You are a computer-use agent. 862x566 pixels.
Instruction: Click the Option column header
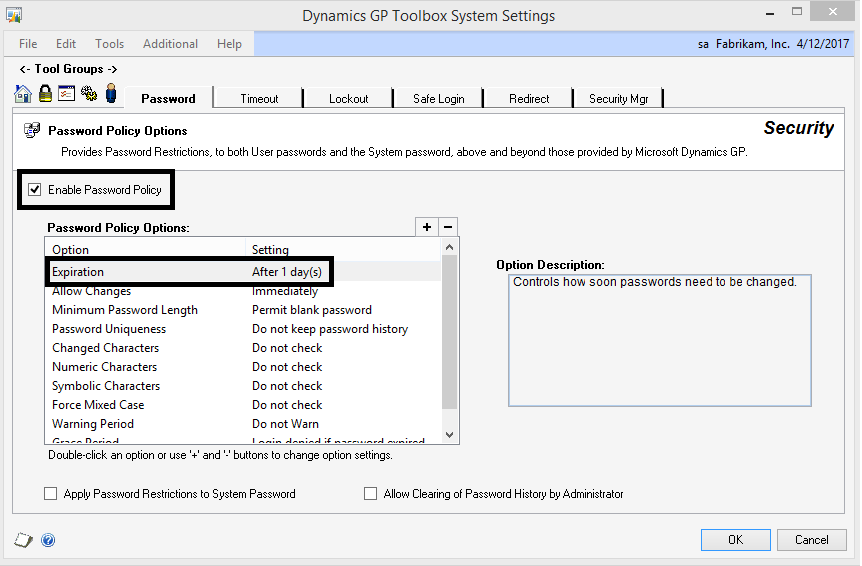tap(146, 249)
